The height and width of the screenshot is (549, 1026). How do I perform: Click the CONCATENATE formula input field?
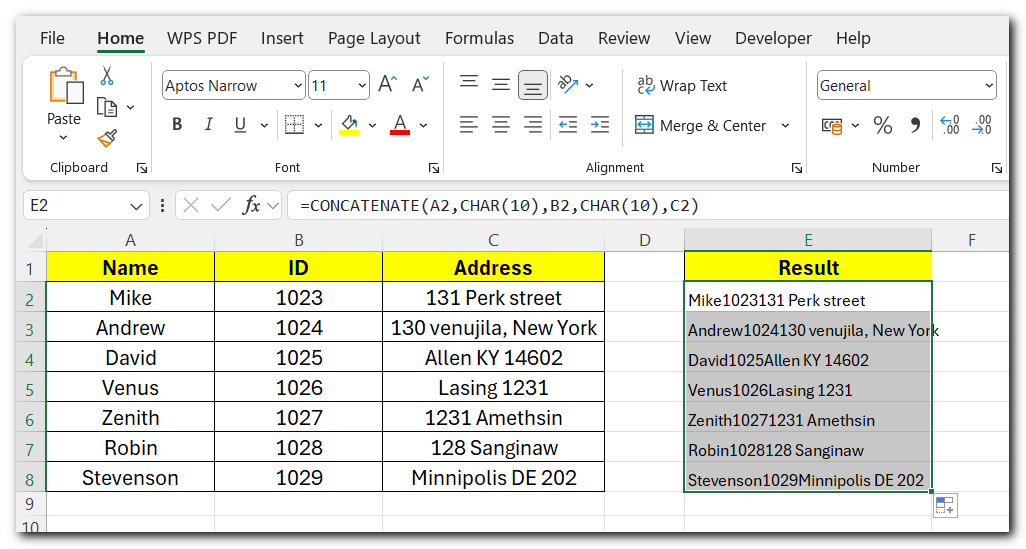[649, 205]
